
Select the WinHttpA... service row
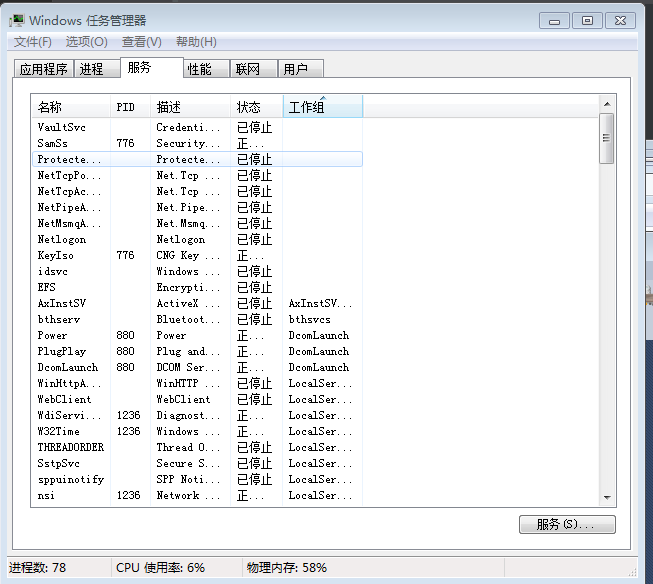pyautogui.click(x=197, y=383)
